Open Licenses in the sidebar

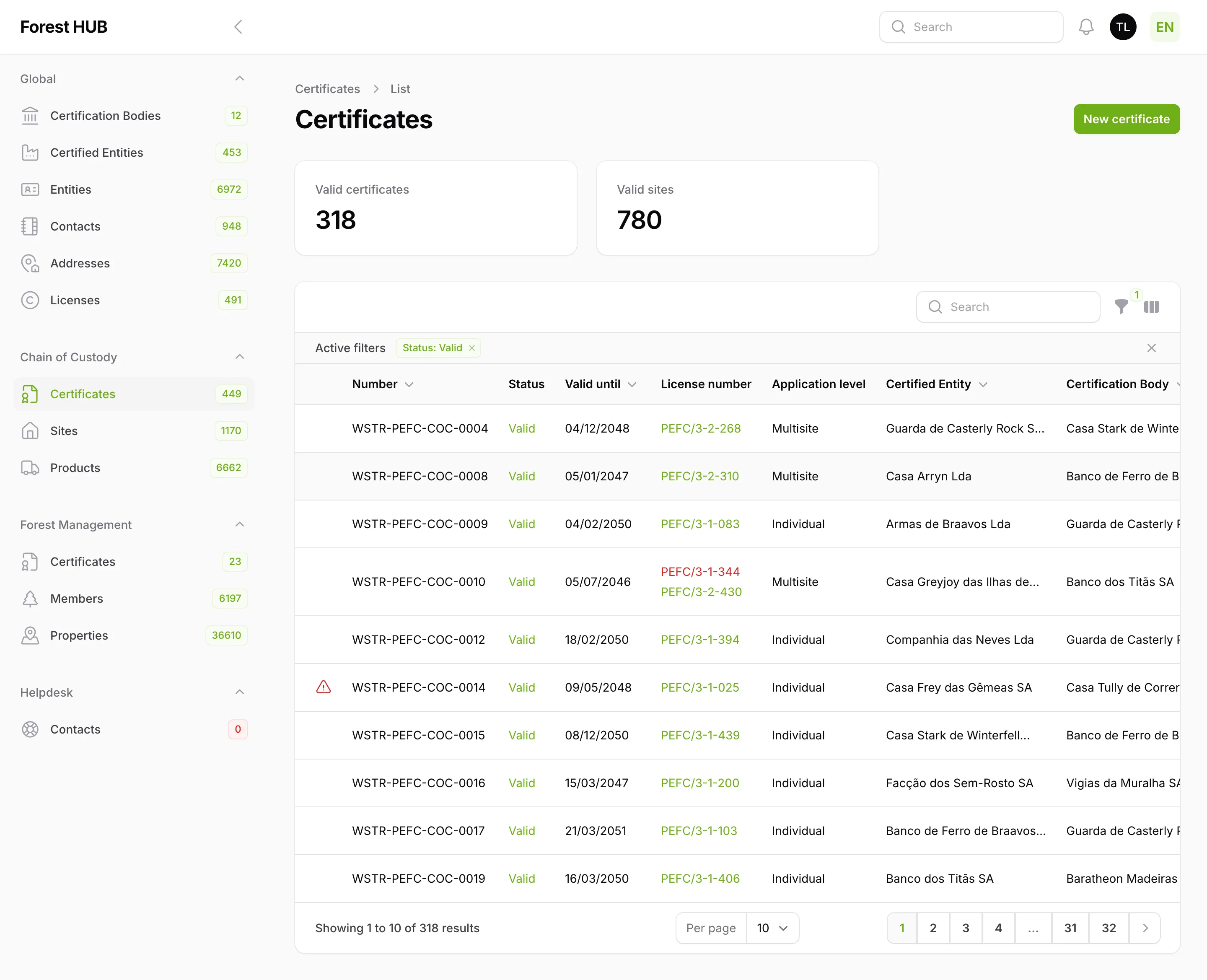[134, 300]
